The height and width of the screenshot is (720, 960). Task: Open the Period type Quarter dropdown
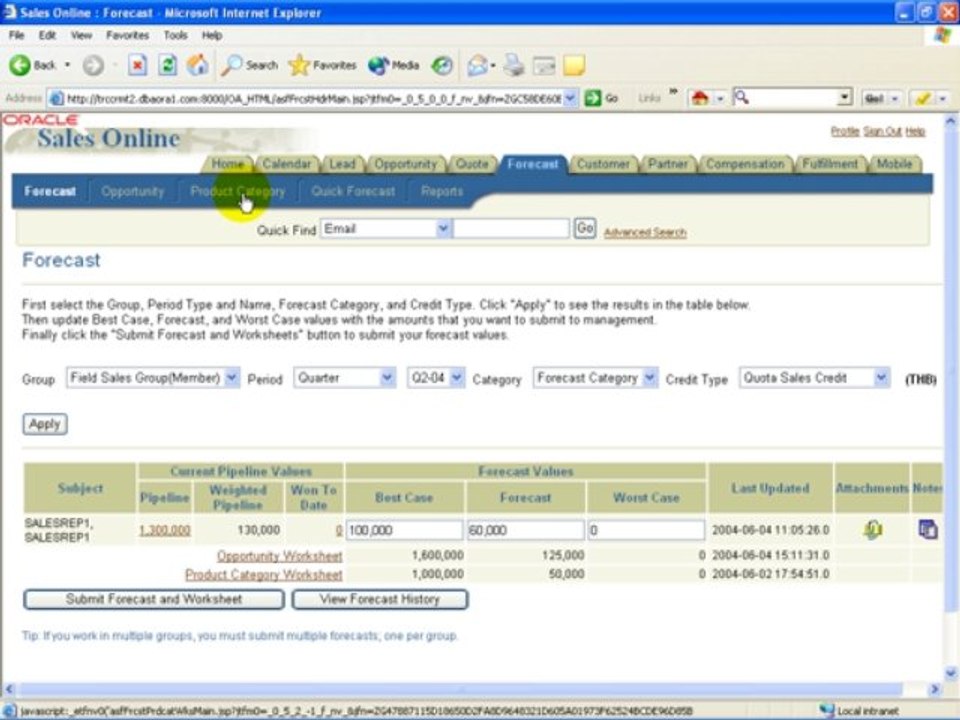pos(387,378)
